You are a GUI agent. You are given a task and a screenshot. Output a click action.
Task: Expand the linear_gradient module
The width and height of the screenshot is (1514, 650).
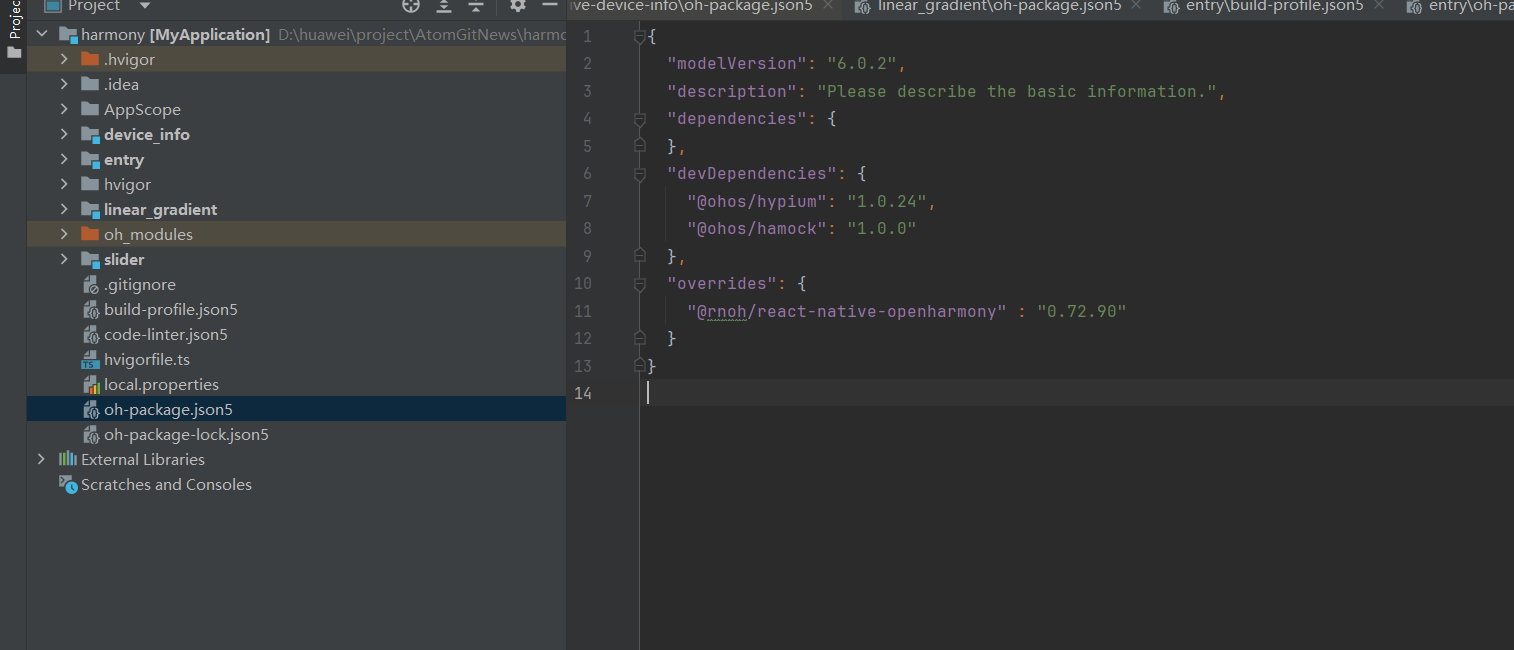point(64,210)
